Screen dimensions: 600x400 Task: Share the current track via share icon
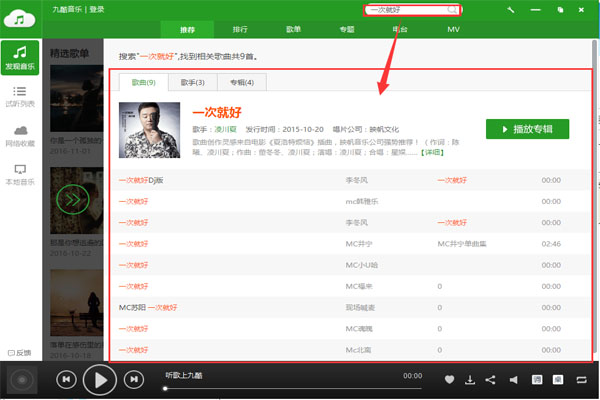(490, 380)
